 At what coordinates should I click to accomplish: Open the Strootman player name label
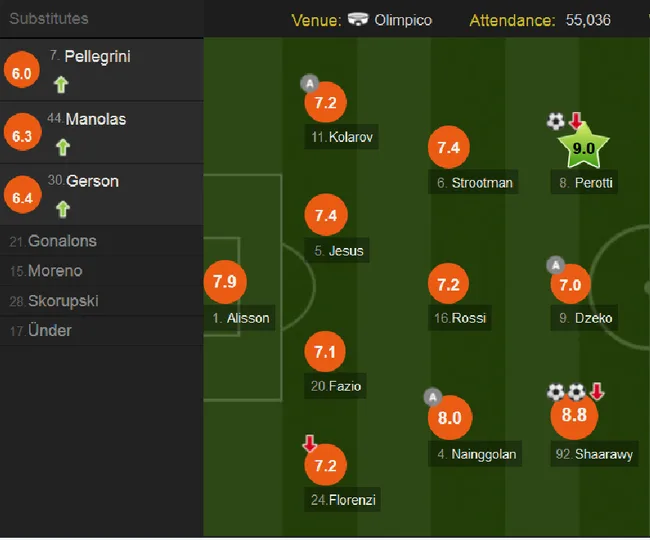point(473,182)
